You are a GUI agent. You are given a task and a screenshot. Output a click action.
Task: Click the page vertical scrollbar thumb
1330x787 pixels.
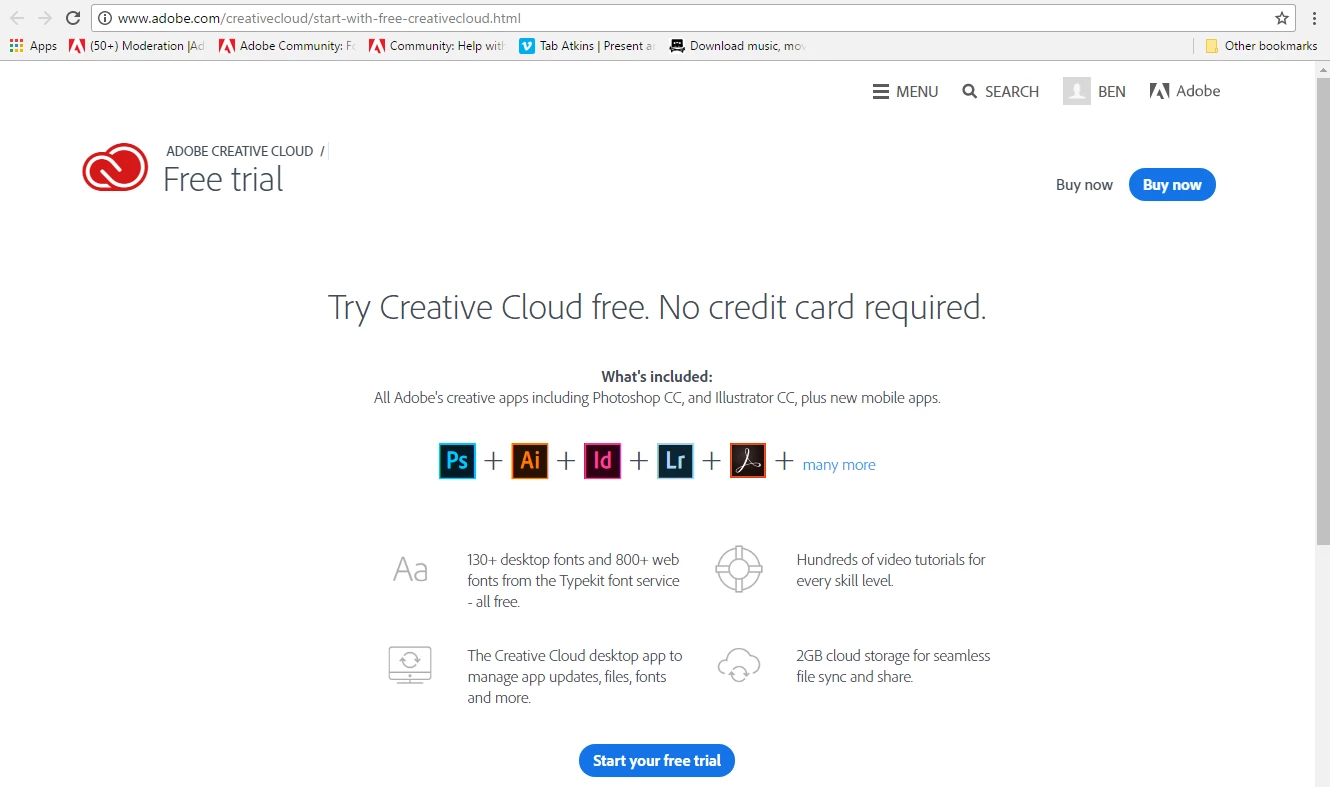pyautogui.click(x=1322, y=310)
